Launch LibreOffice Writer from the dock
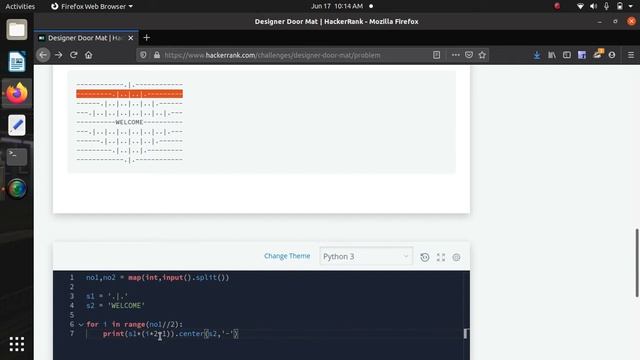The image size is (640, 360). point(17,61)
